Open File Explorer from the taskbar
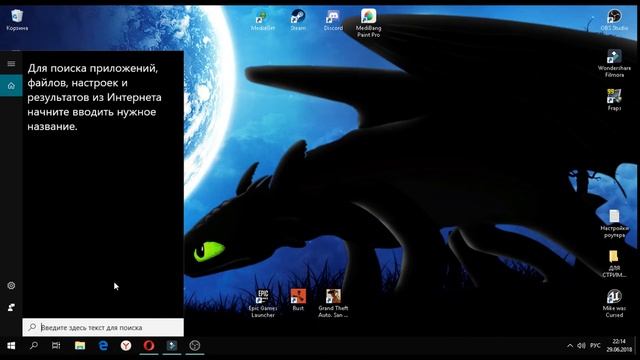 [80, 346]
